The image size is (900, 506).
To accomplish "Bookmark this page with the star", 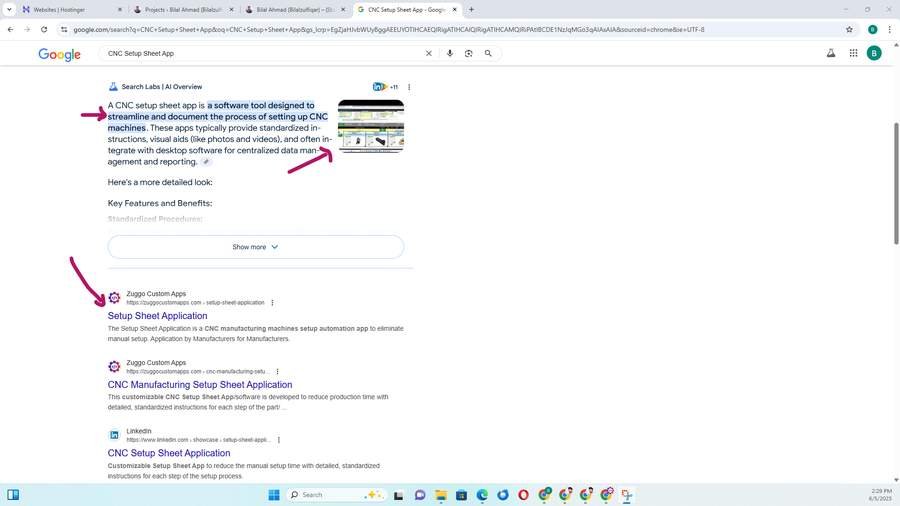I will point(849,29).
